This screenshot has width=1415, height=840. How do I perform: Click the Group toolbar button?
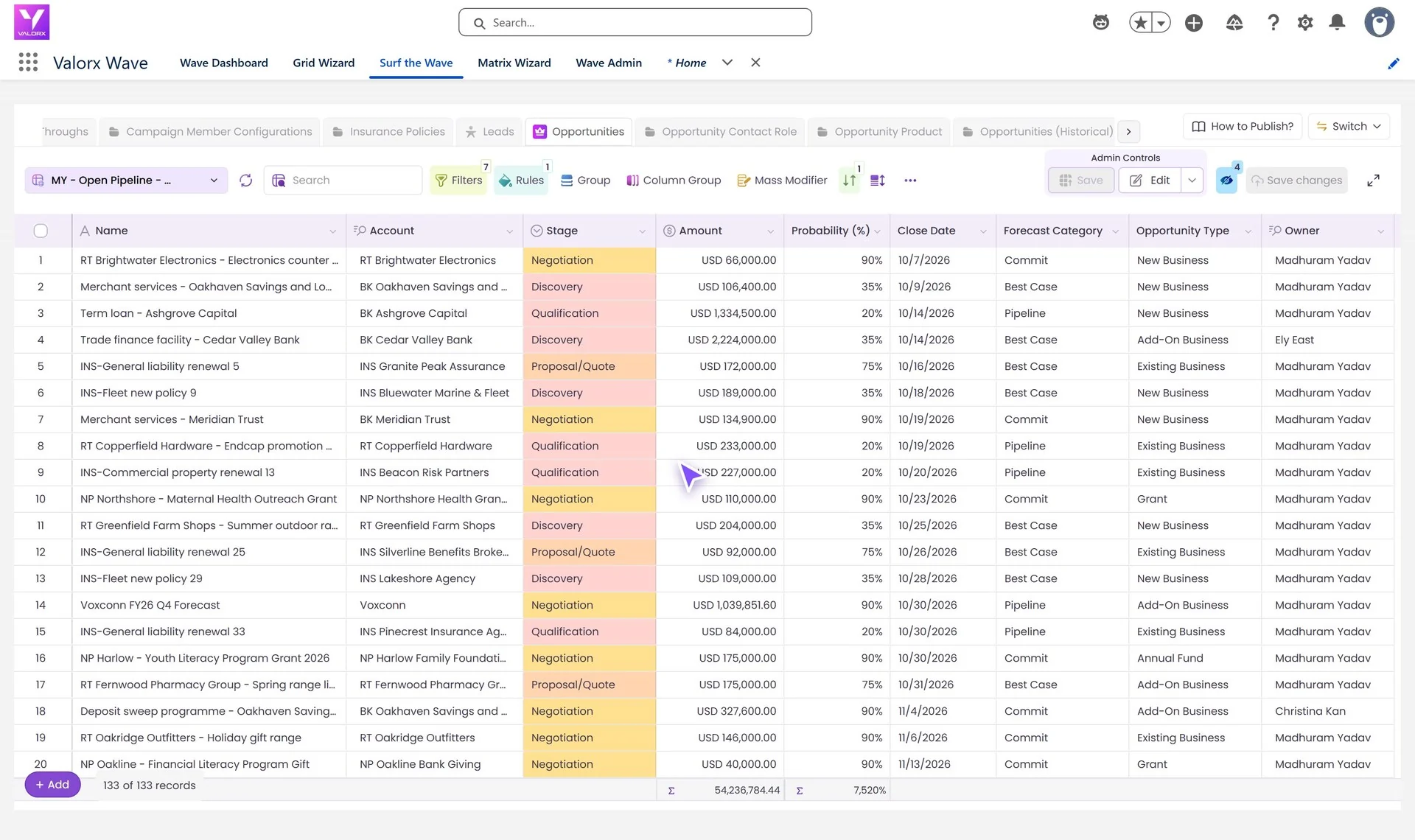click(586, 181)
